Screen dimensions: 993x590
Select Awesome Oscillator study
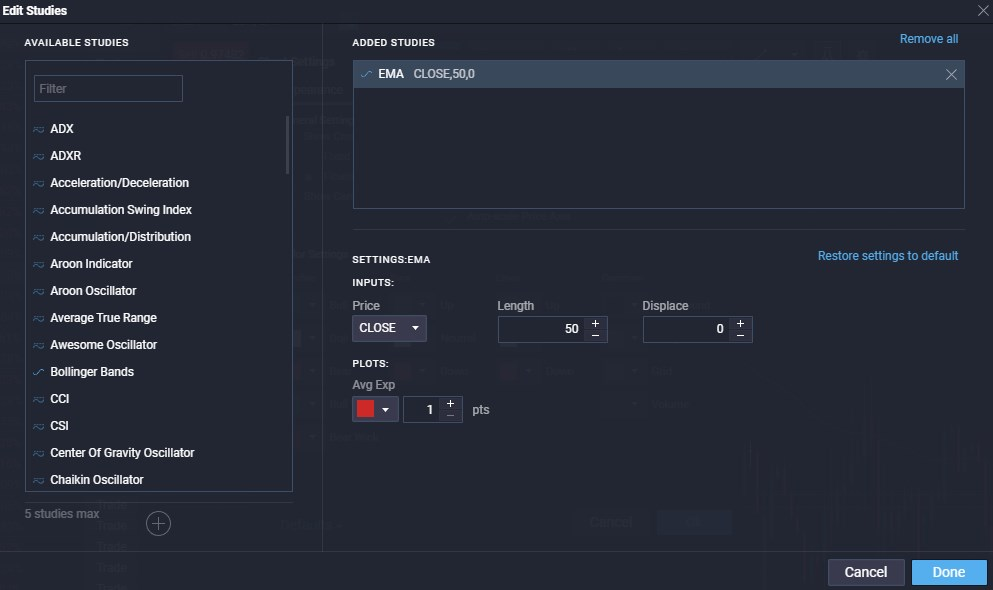point(103,345)
